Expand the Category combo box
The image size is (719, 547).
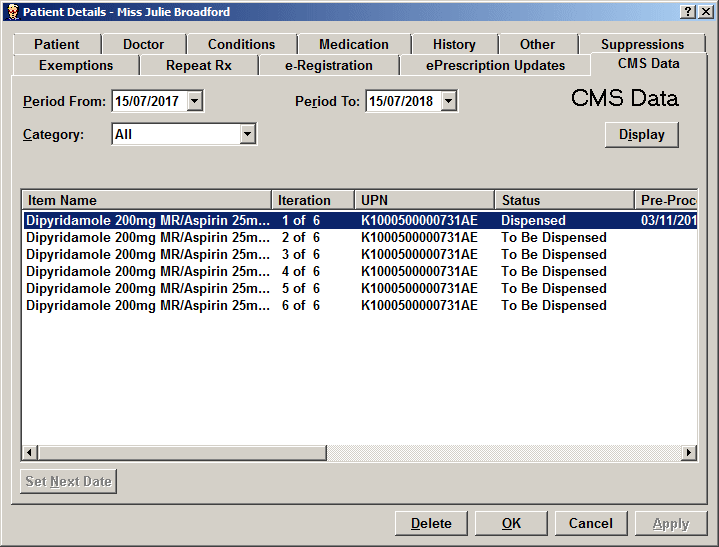(247, 134)
